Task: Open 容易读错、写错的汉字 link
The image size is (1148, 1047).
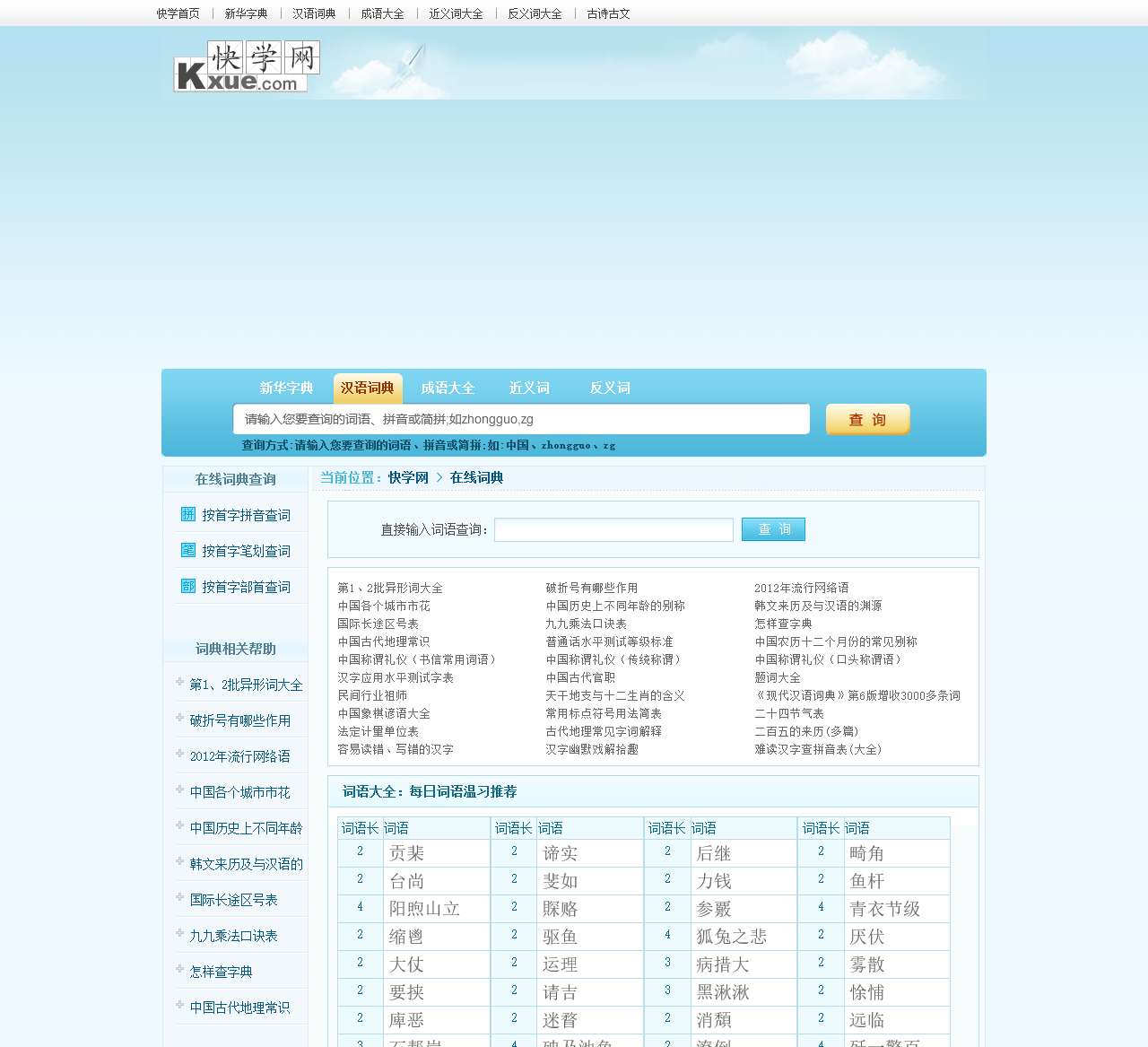Action: (396, 749)
